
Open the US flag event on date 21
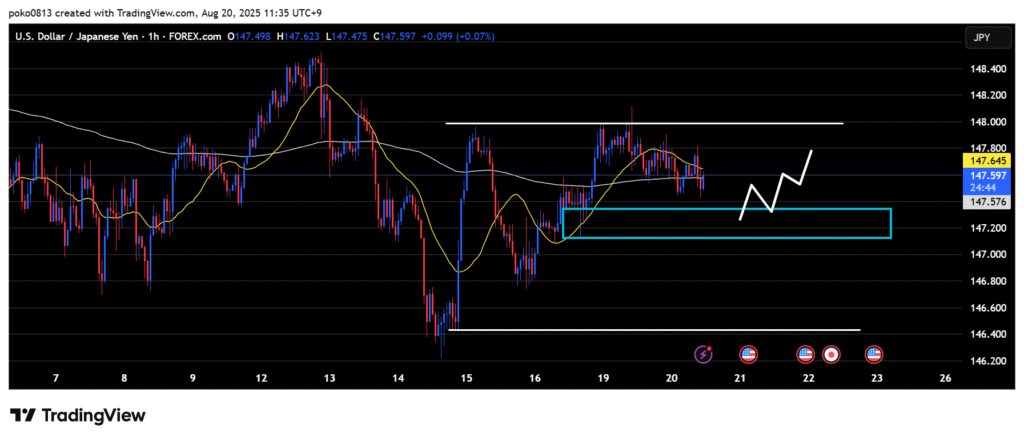[x=748, y=353]
